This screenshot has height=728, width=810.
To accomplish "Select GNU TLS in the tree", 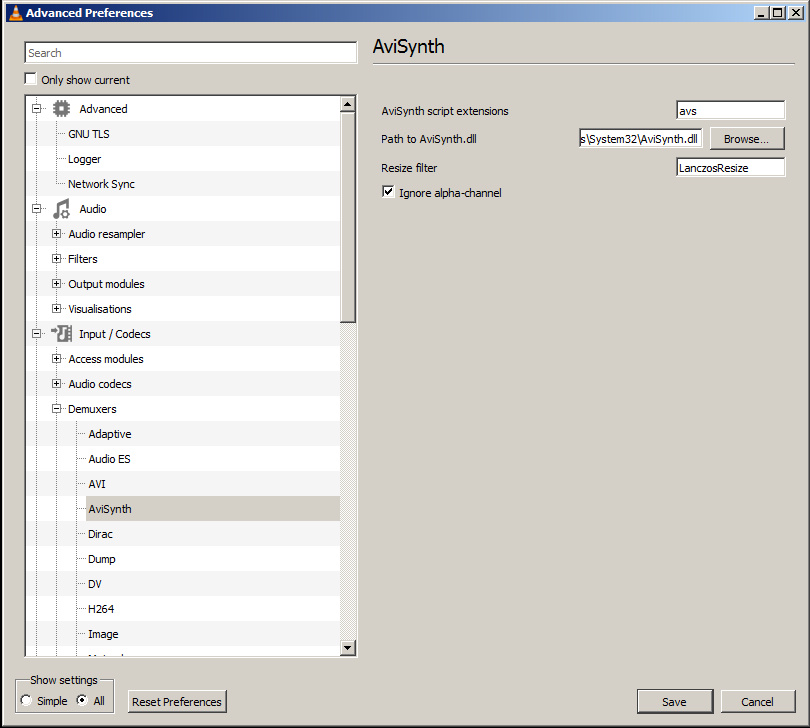I will pyautogui.click(x=89, y=134).
